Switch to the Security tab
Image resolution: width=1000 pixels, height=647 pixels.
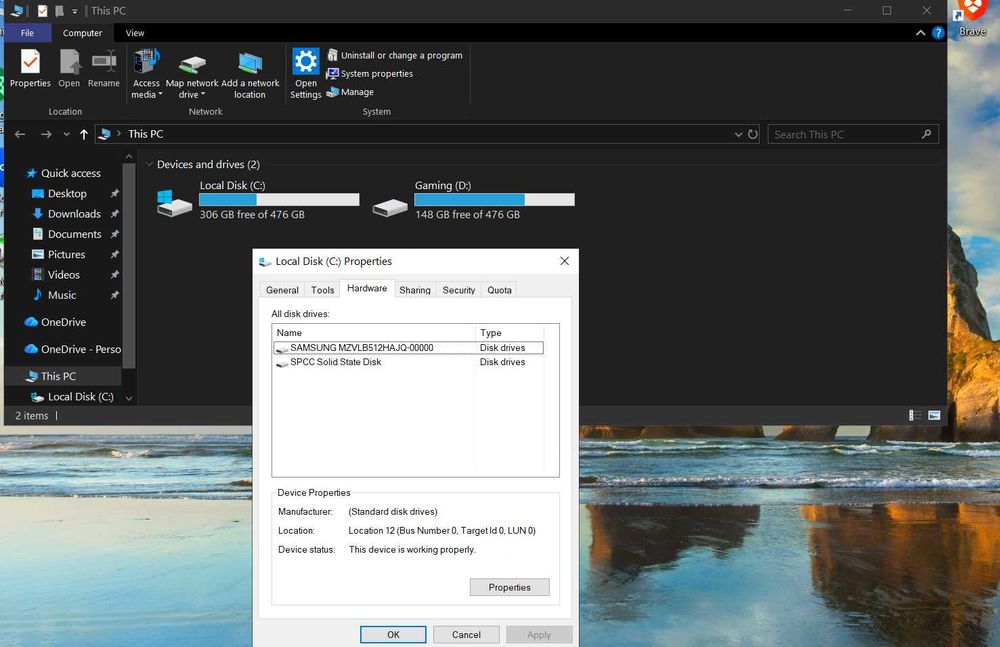click(458, 290)
